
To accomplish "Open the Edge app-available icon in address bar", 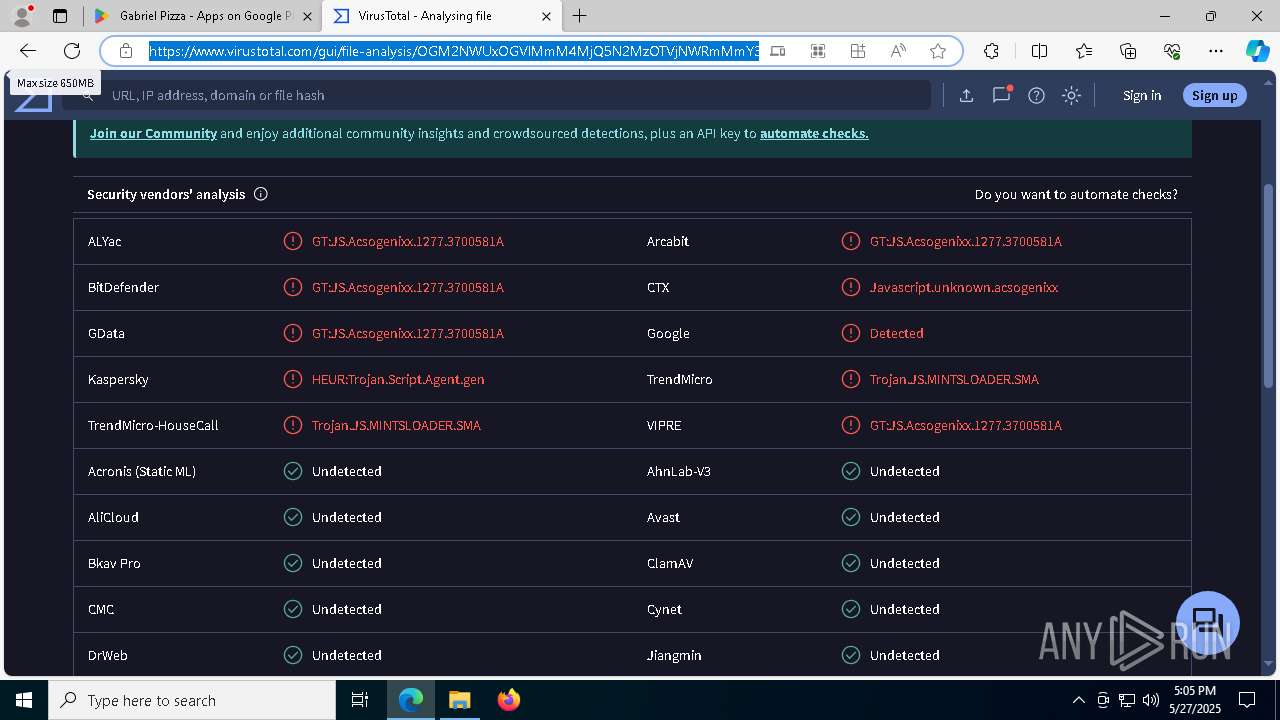I will tap(778, 51).
